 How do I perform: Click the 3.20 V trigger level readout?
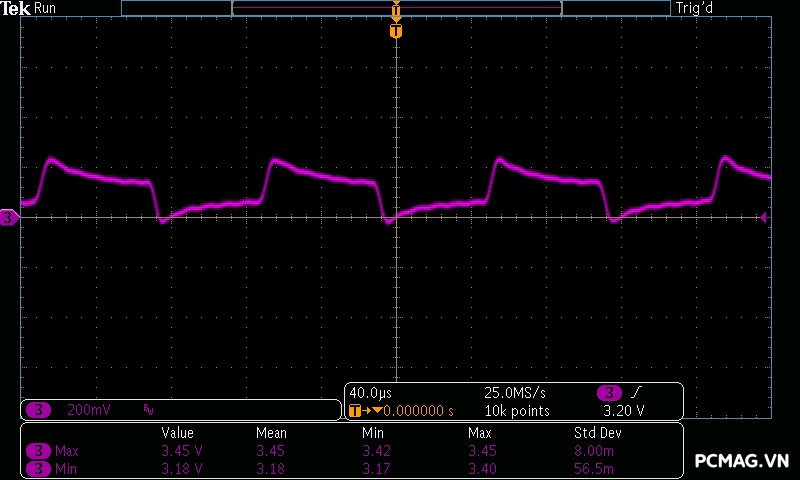pyautogui.click(x=624, y=410)
